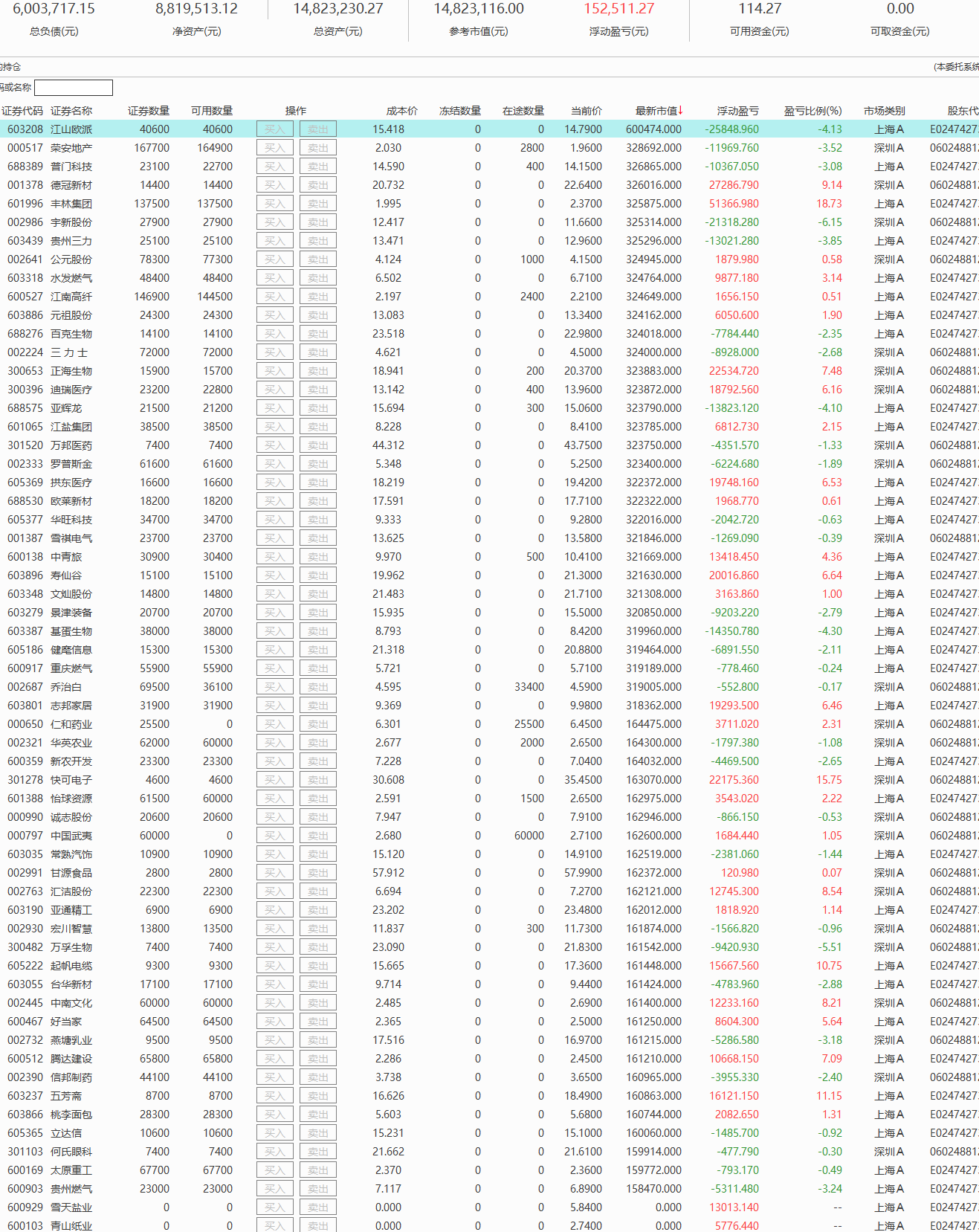Screen dimensions: 979x1232
Task: Click the stock code/name search input field
Action: pos(74,88)
